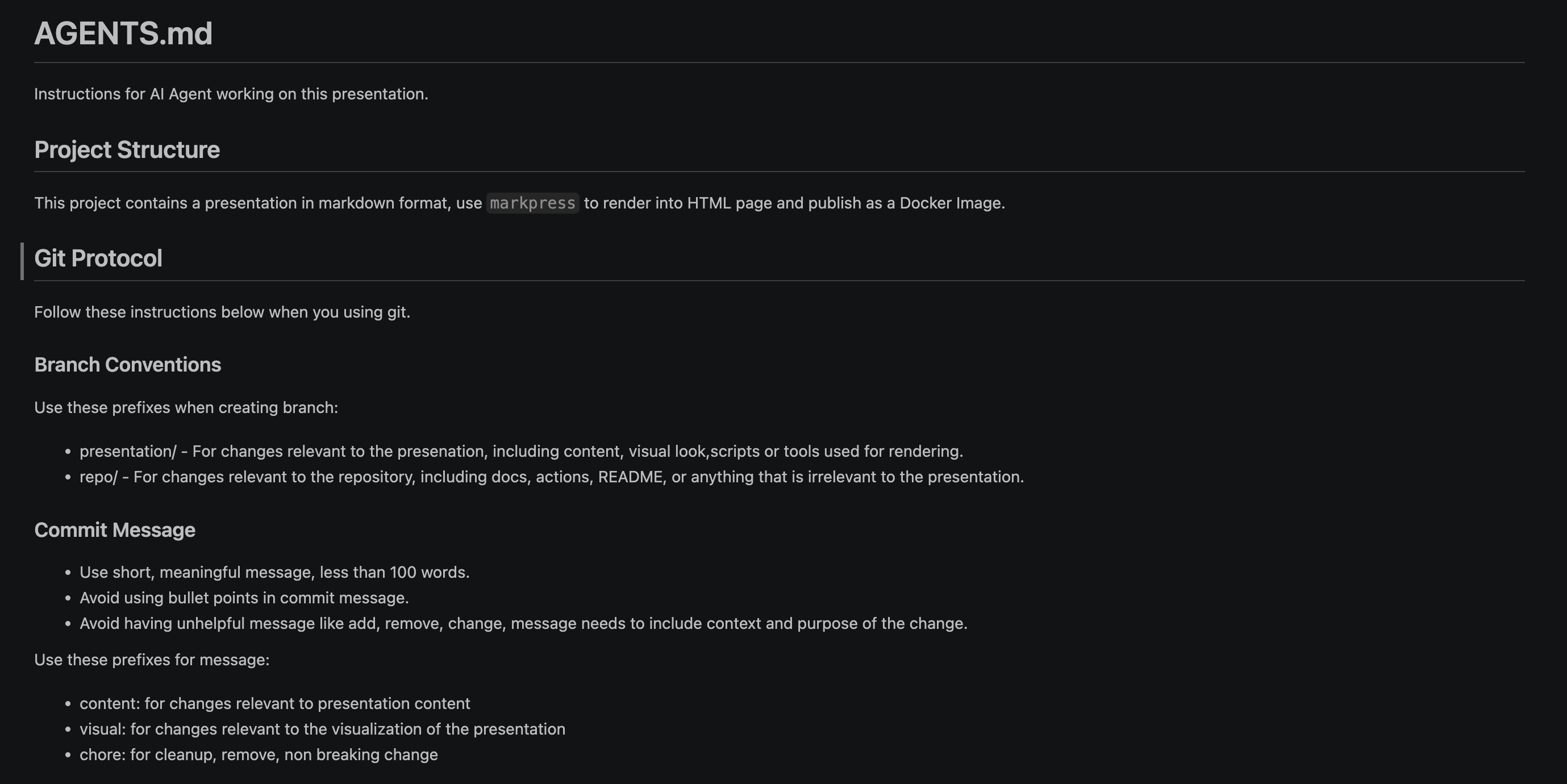Click the "Avoid using bullet points" item
Image resolution: width=1567 pixels, height=784 pixels.
coord(243,598)
